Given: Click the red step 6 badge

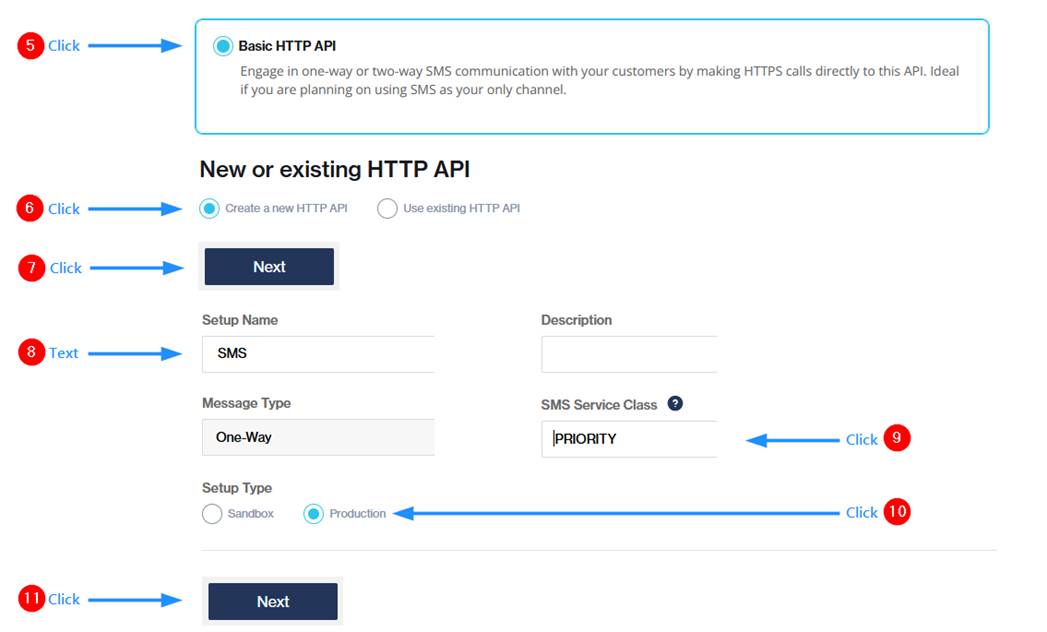Looking at the screenshot, I should pyautogui.click(x=31, y=208).
